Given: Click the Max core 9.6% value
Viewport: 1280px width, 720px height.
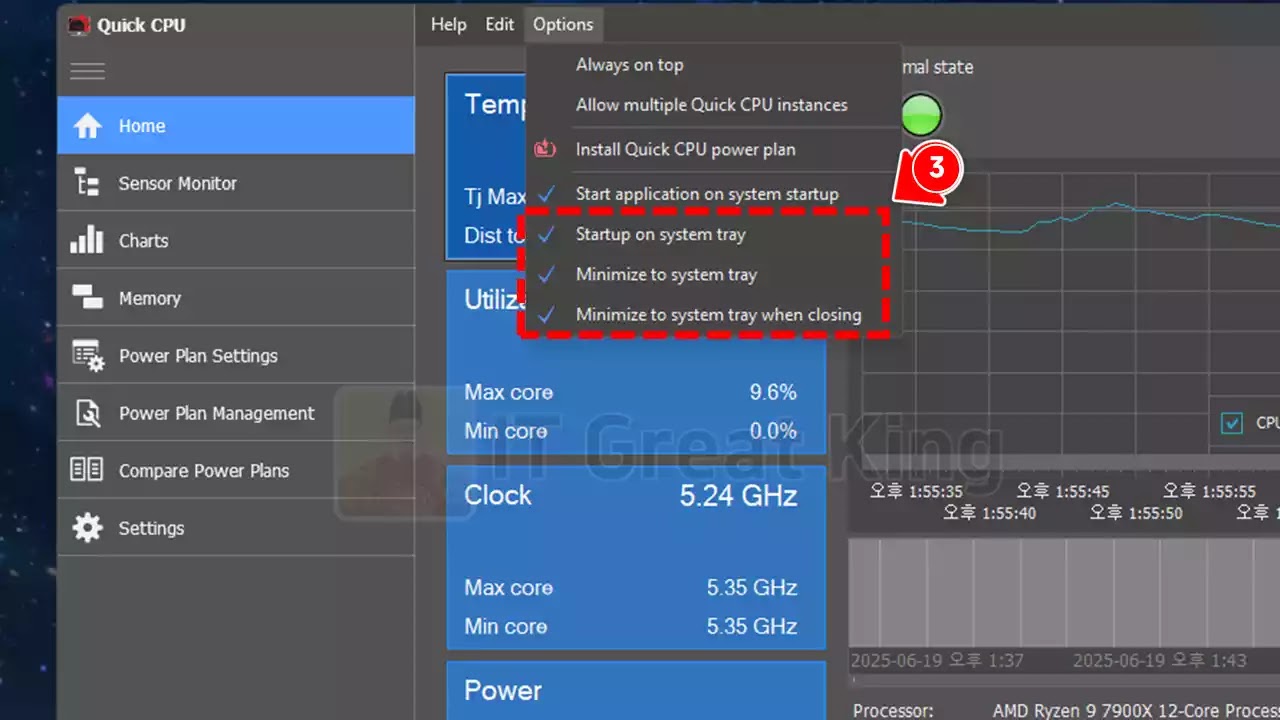Looking at the screenshot, I should coord(773,393).
